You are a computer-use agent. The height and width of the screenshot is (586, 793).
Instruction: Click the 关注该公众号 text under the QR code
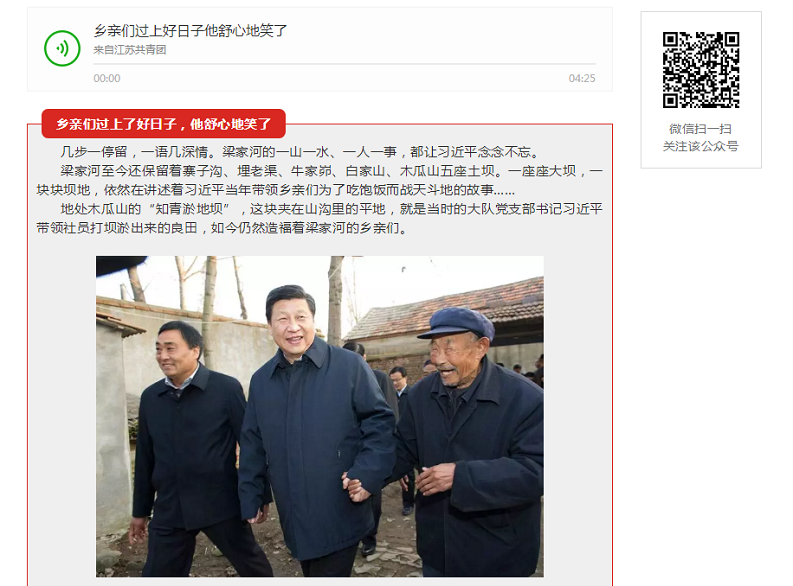click(x=701, y=146)
